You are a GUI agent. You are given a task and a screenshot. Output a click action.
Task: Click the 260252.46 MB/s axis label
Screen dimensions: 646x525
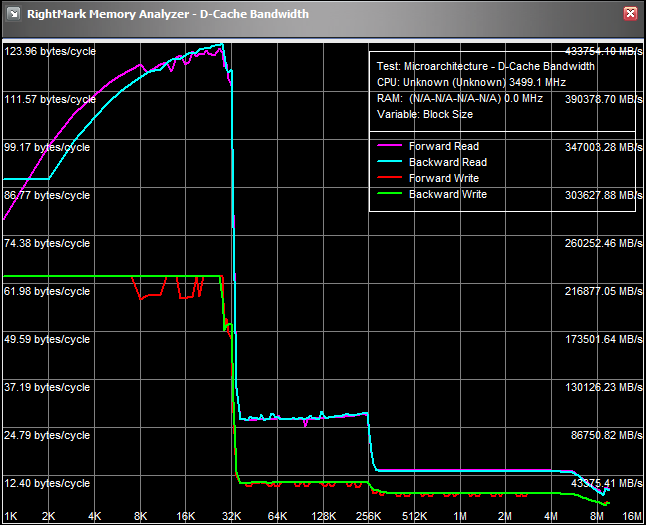604,244
